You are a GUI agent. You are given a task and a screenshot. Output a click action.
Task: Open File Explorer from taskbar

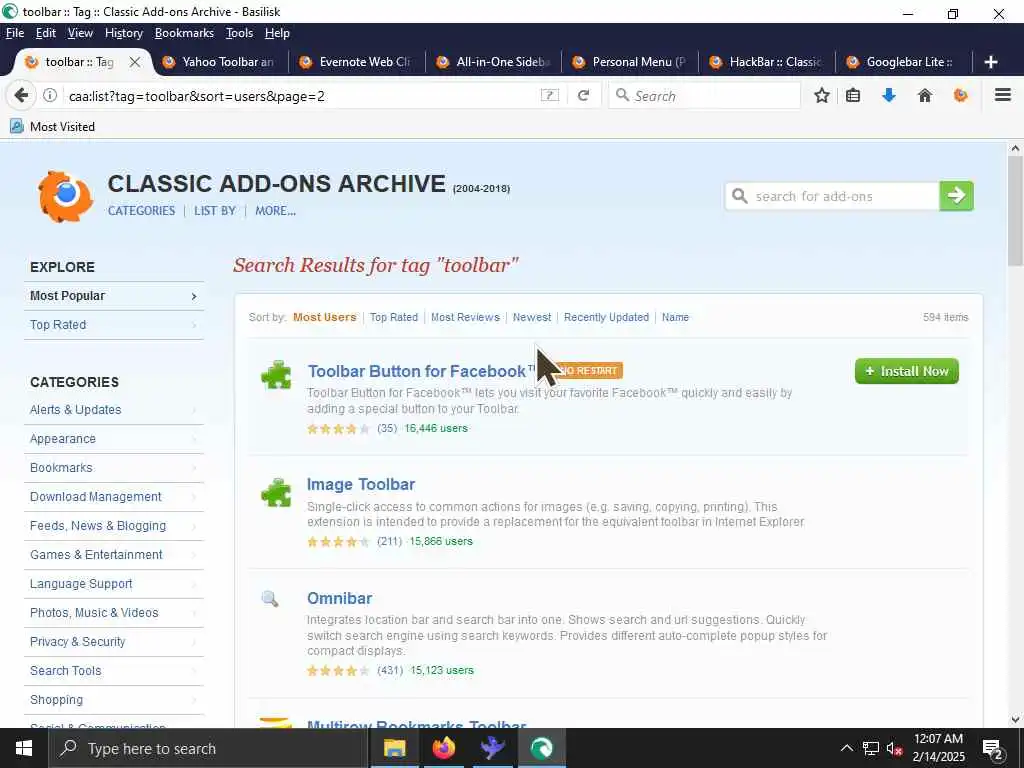[x=394, y=748]
